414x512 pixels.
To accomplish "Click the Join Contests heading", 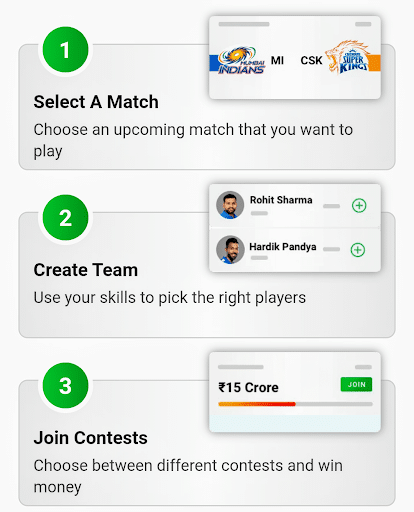I will (90, 438).
